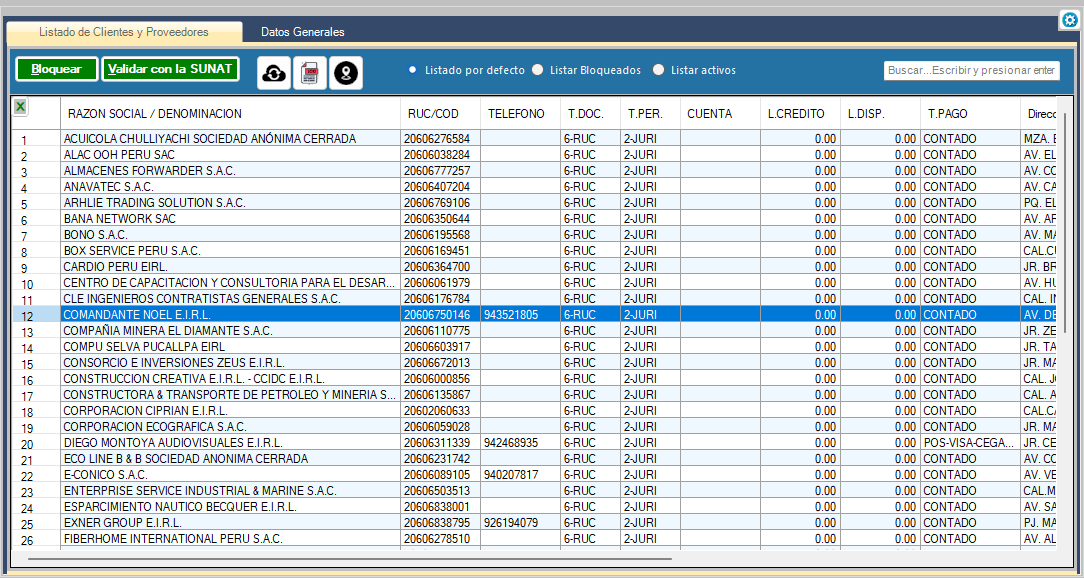Click the horizontal scrollbar under the table
This screenshot has height=578, width=1084.
[x=349, y=558]
